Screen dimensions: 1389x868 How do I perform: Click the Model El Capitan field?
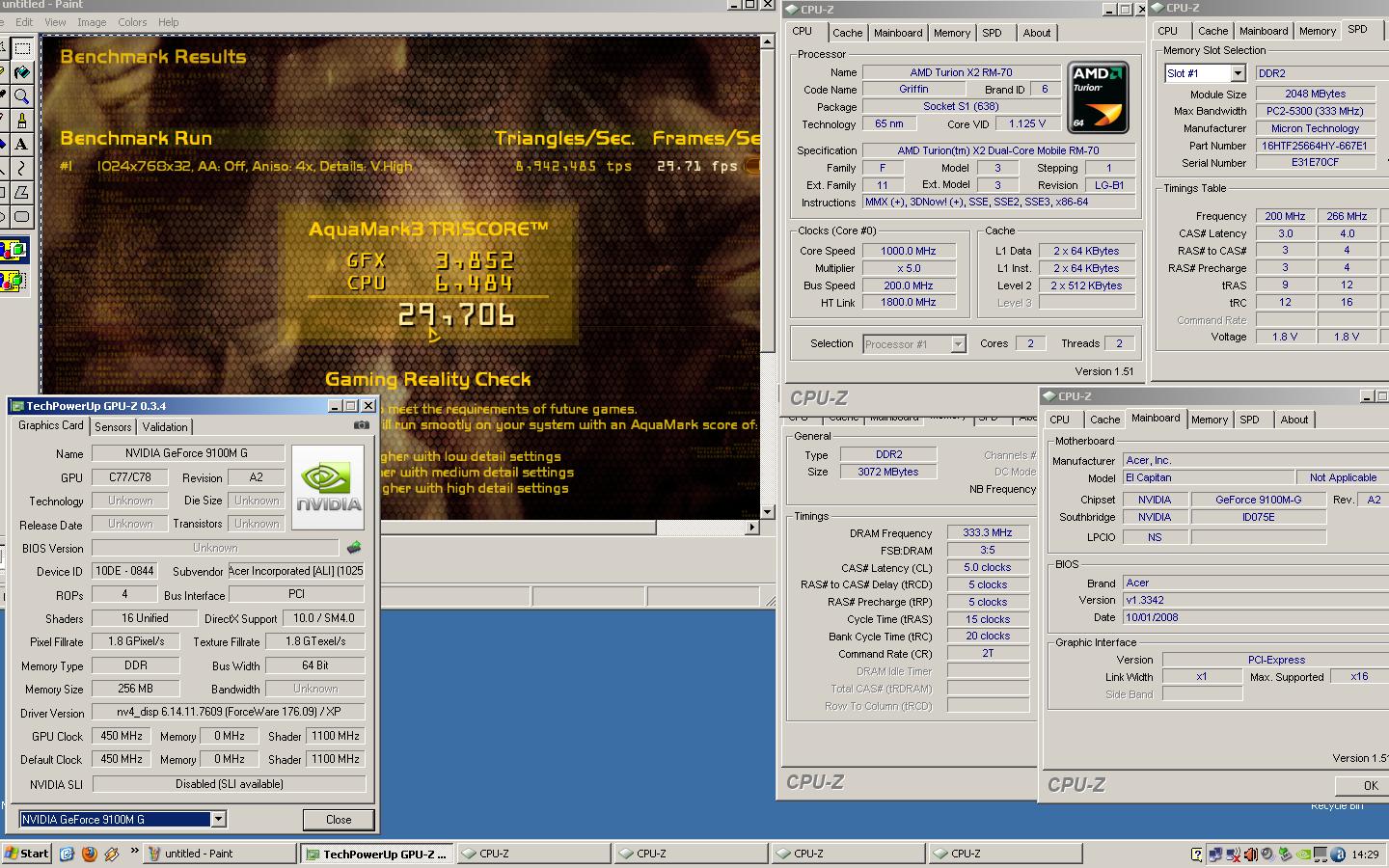click(1209, 477)
